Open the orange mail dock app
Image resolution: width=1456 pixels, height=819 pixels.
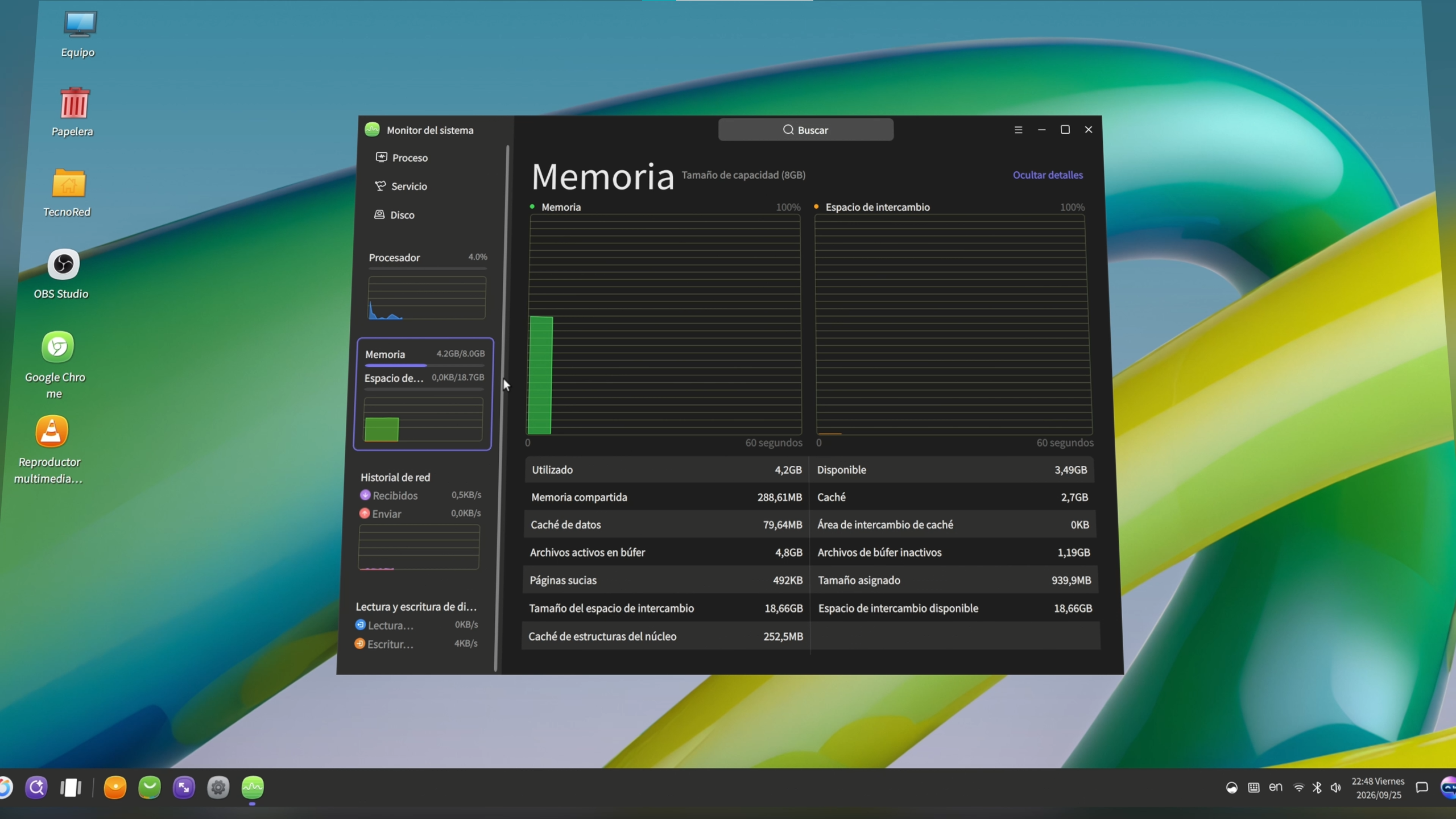click(115, 787)
